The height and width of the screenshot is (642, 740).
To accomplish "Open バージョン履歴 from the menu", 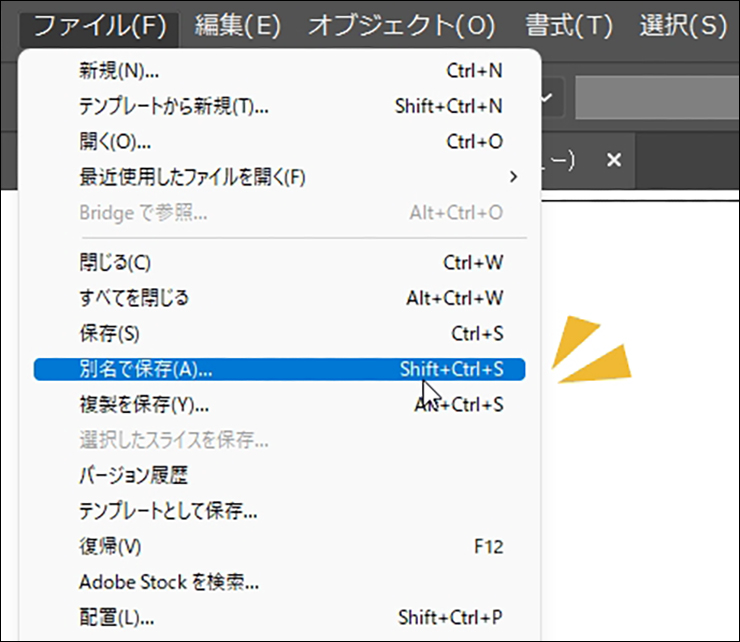I will (x=133, y=476).
